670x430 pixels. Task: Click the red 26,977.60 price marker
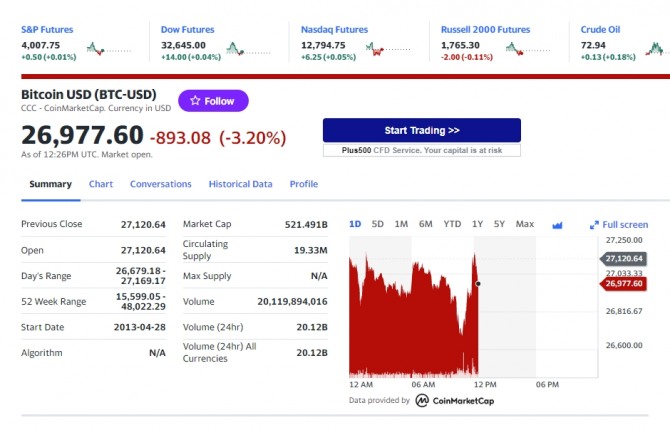(x=623, y=284)
